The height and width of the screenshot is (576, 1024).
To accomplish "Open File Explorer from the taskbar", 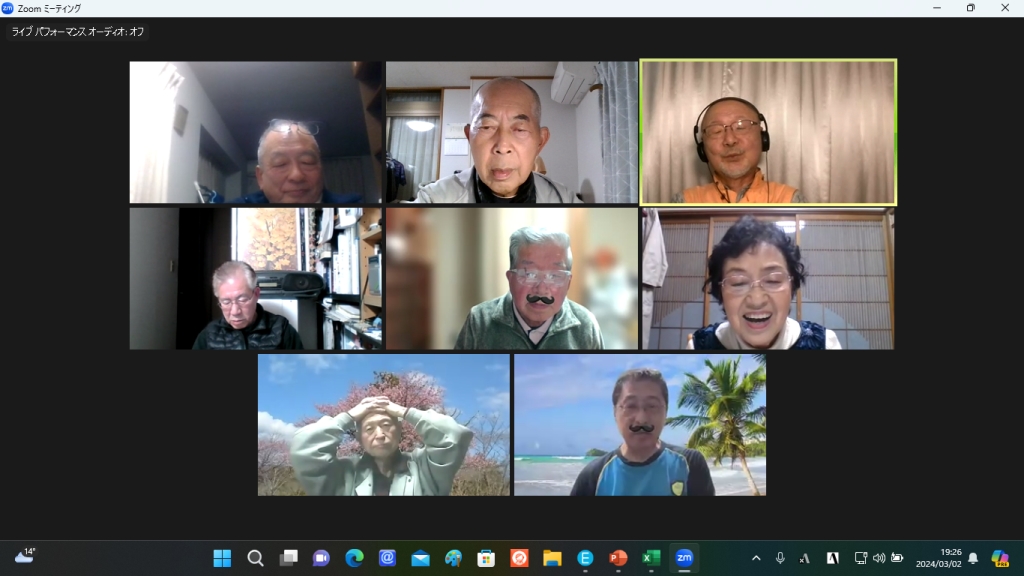I will coord(552,558).
